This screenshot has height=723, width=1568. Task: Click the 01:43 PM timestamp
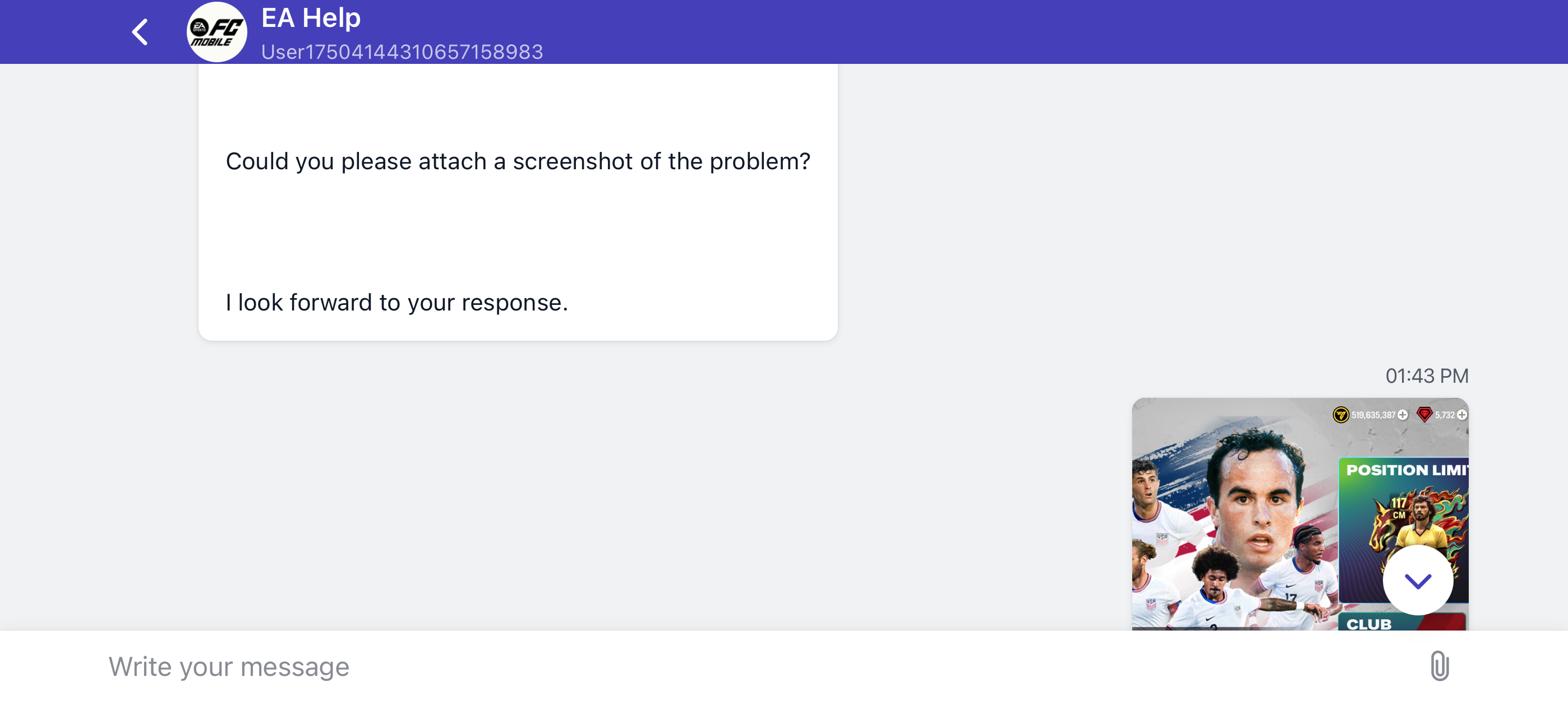(x=1427, y=376)
